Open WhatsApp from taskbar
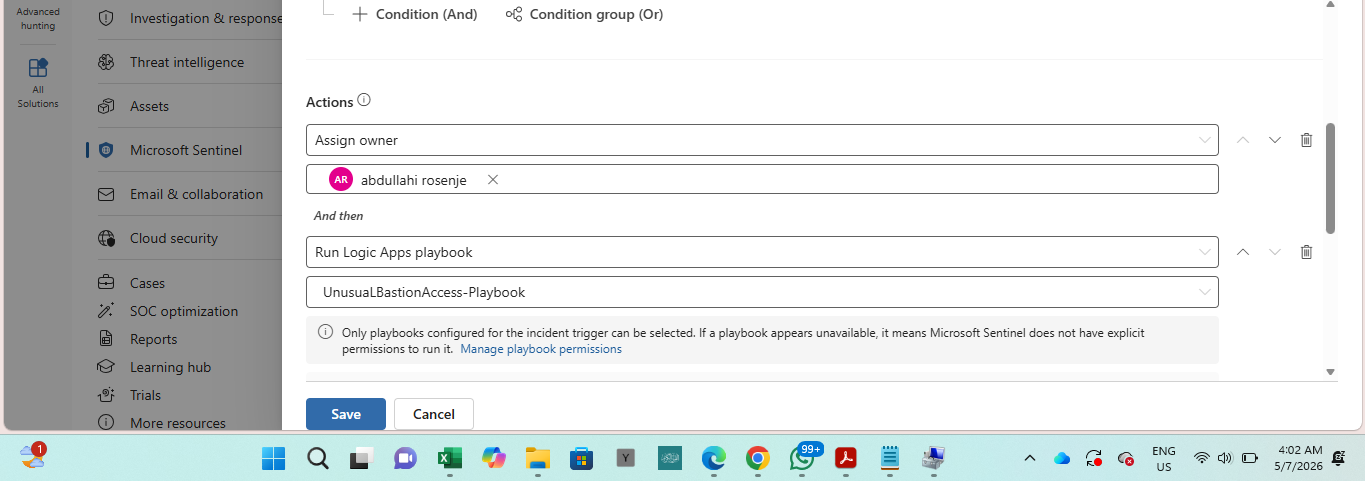The height and width of the screenshot is (481, 1365). click(803, 458)
